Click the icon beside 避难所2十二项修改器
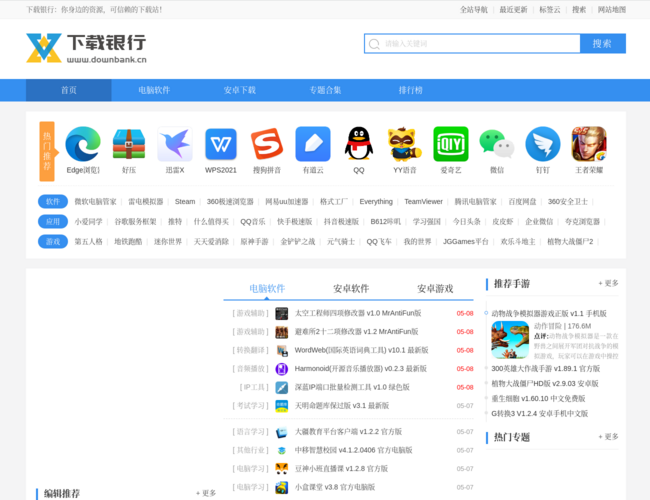 pos(281,332)
